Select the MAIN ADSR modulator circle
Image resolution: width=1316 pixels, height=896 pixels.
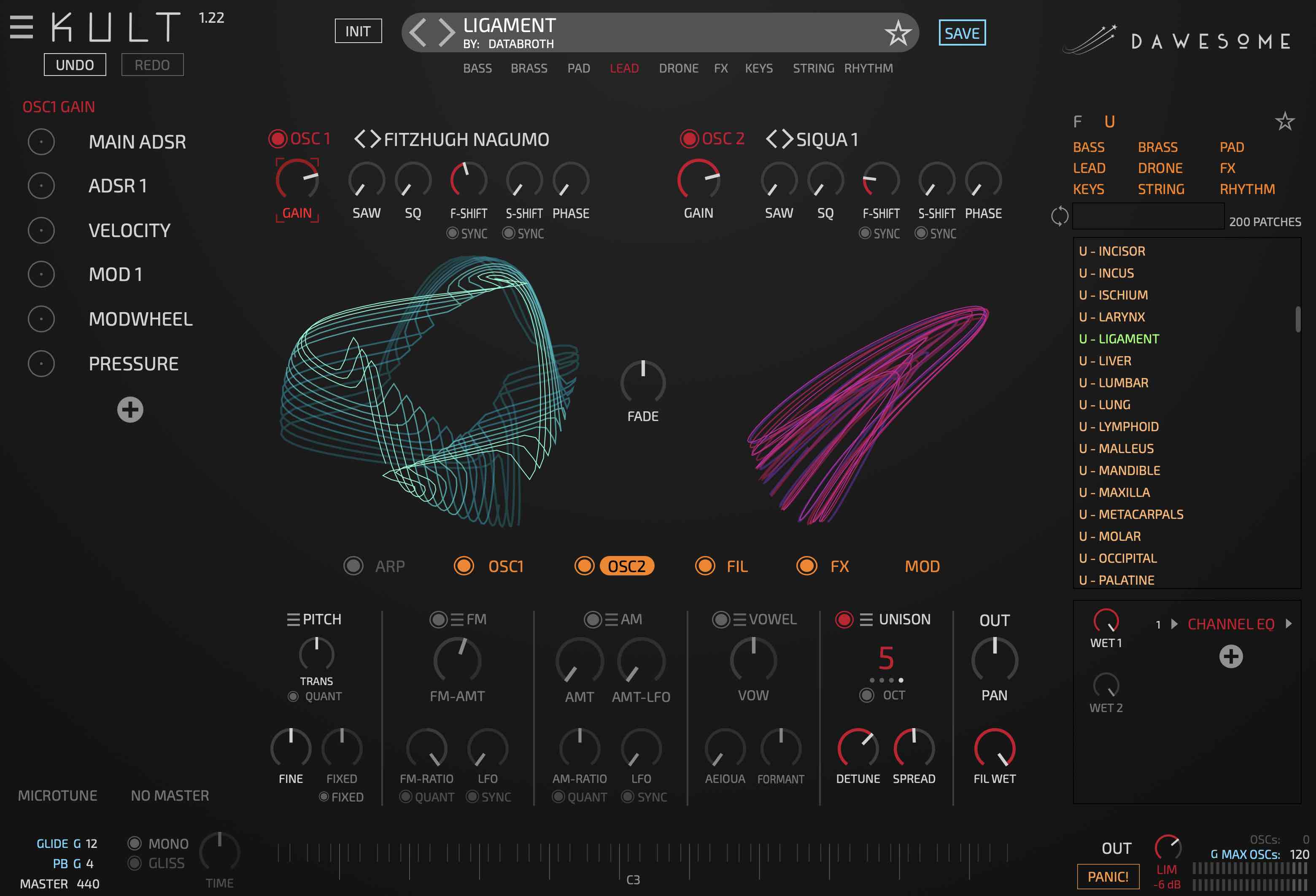tap(41, 142)
